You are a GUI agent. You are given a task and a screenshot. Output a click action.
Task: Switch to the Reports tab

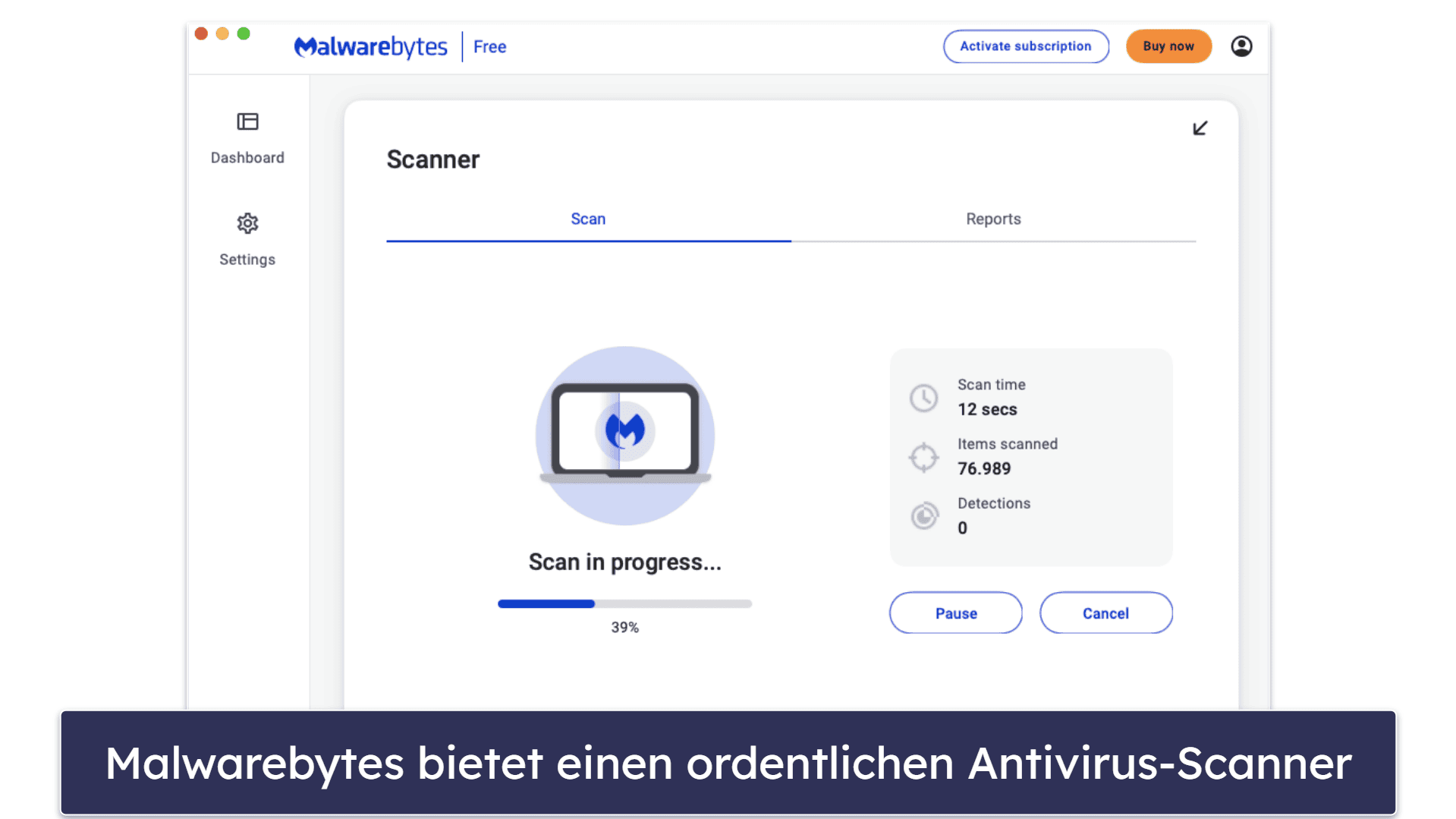click(993, 219)
